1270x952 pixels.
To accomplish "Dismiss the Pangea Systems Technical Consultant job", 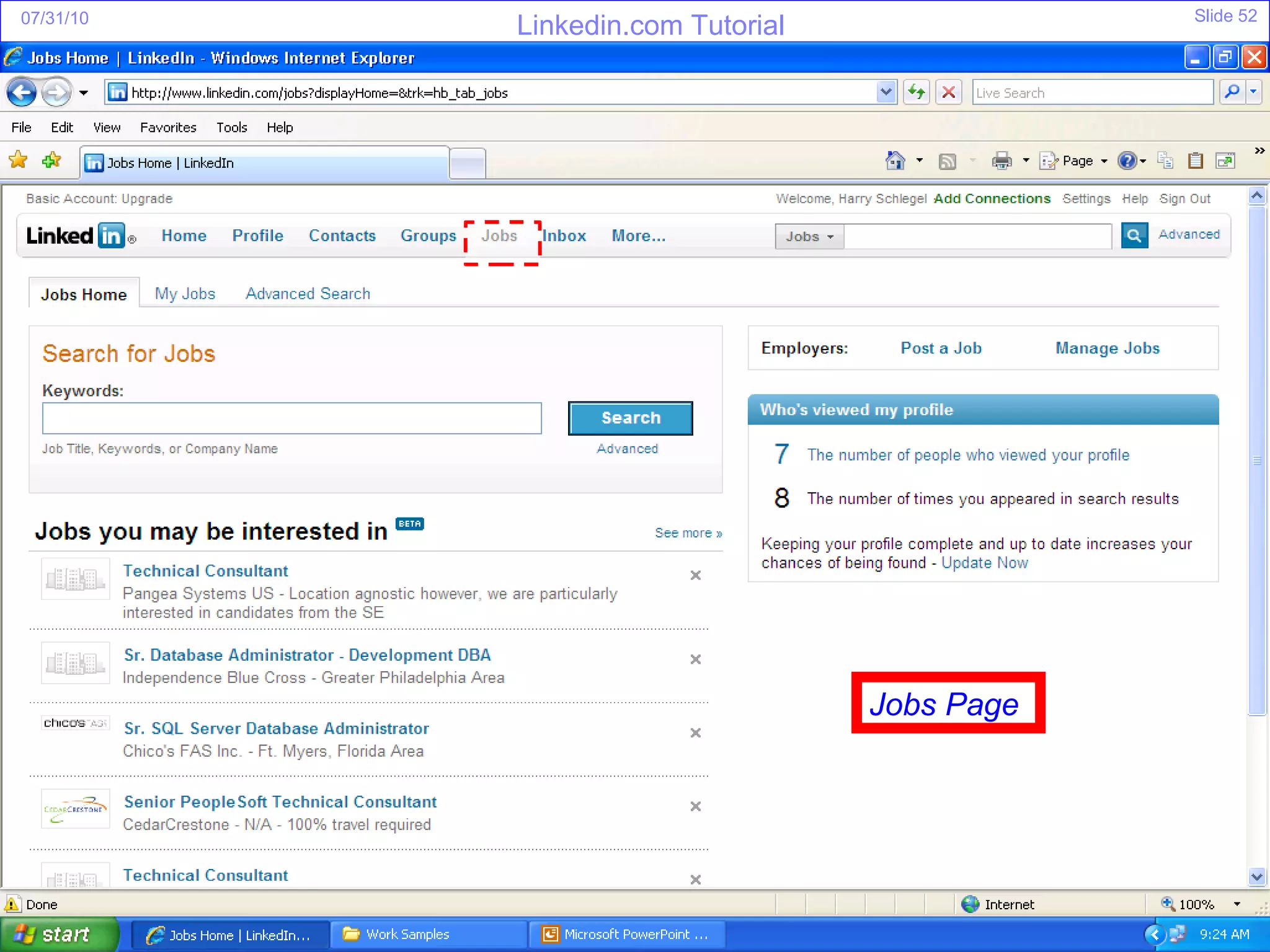I will pos(696,575).
